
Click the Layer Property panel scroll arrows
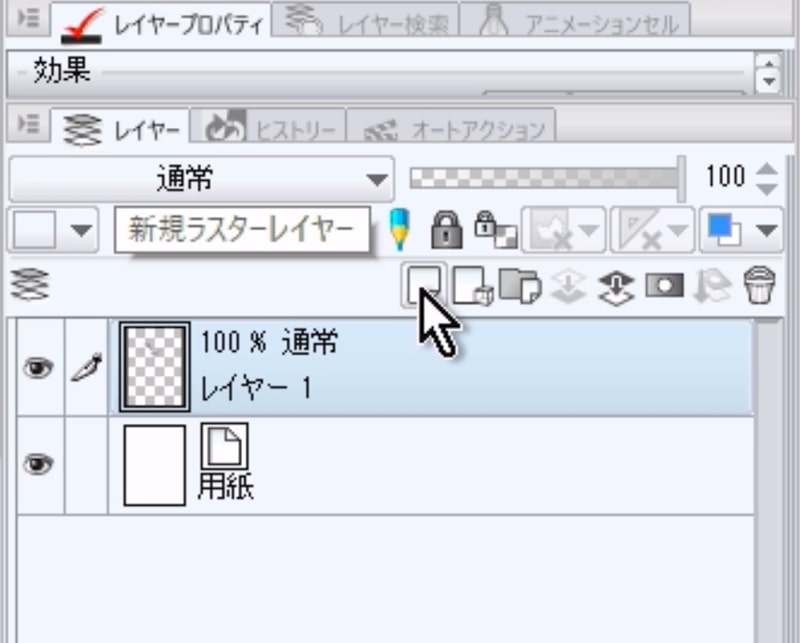click(x=768, y=72)
